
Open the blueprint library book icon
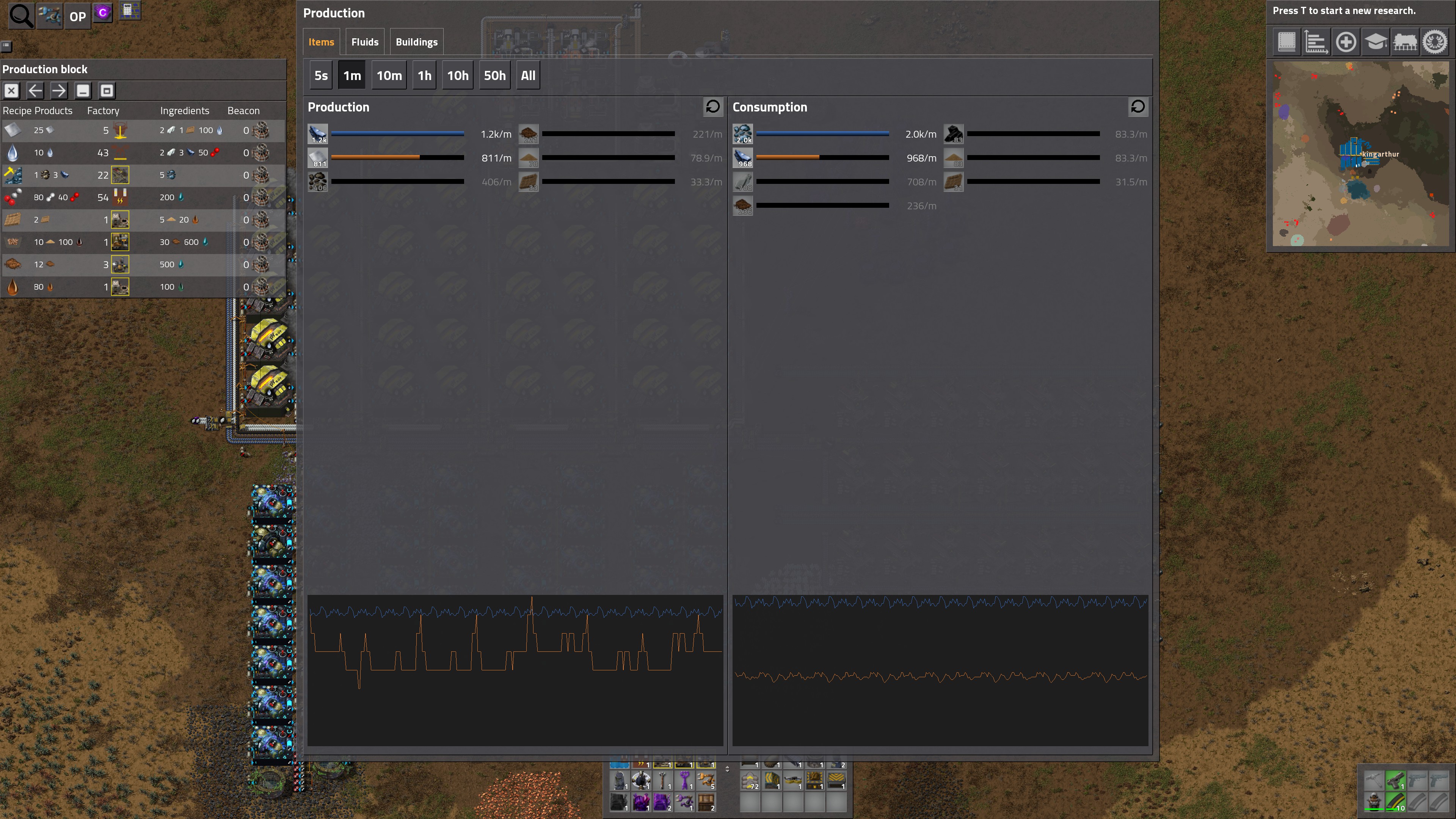(x=1287, y=42)
